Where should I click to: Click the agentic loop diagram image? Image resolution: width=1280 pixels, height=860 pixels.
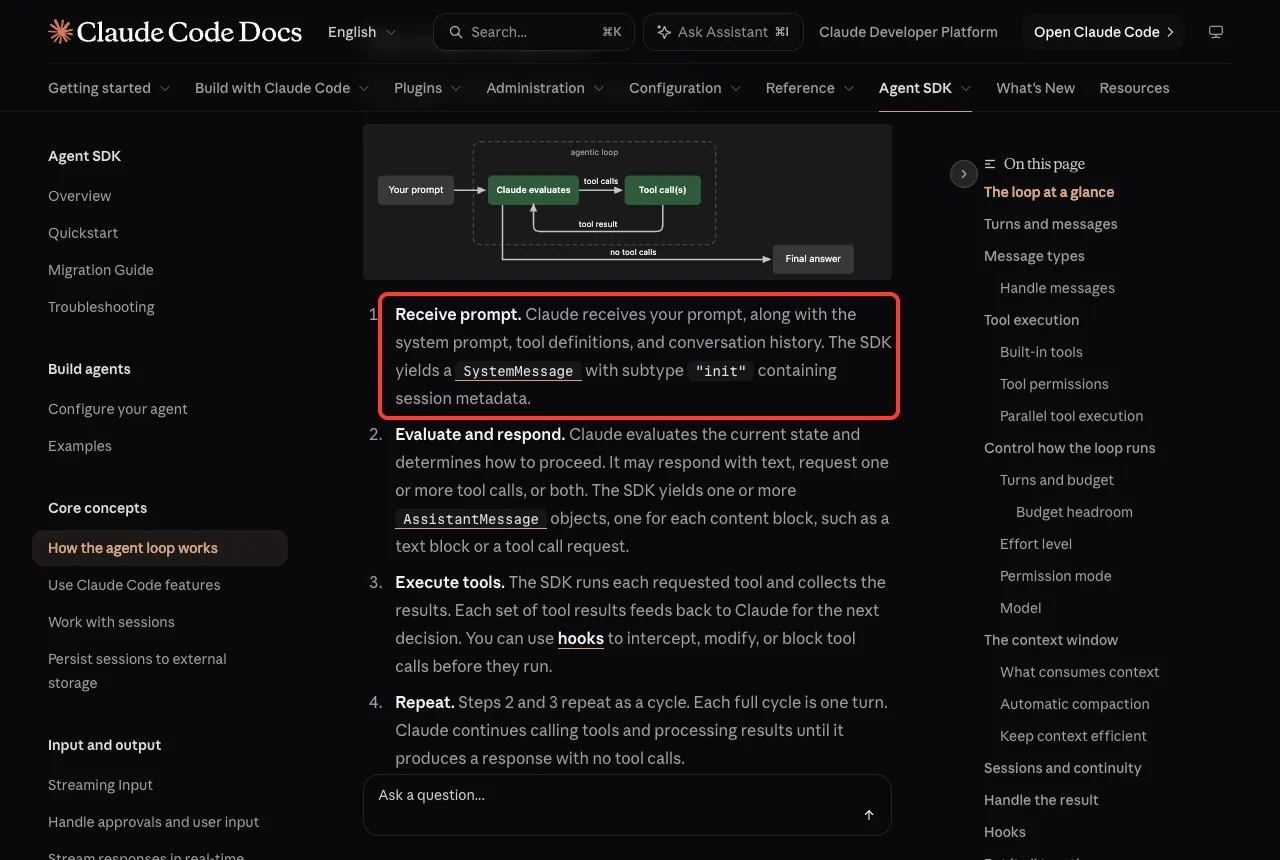pyautogui.click(x=627, y=202)
